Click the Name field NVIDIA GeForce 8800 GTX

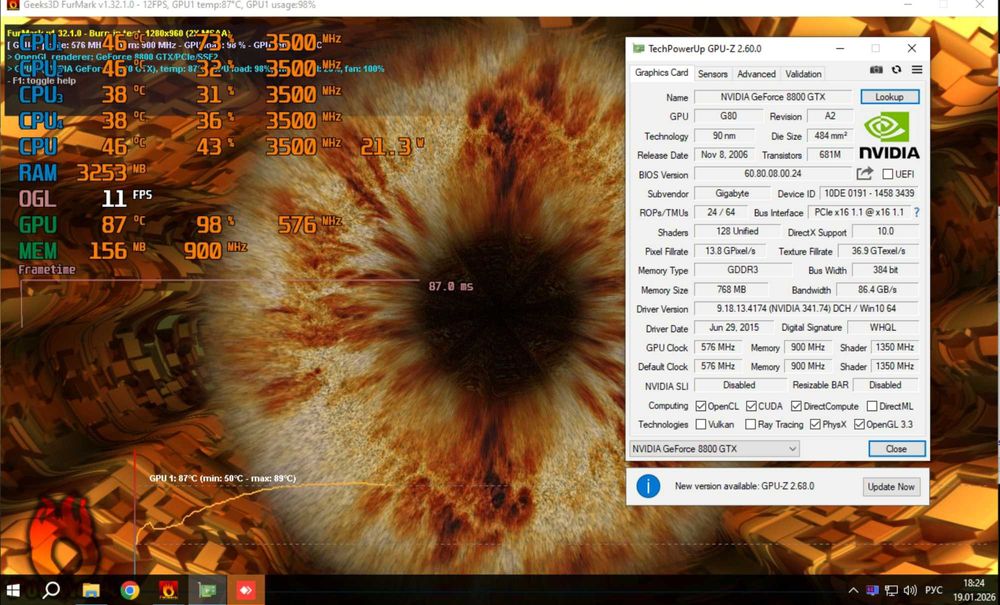pos(773,97)
